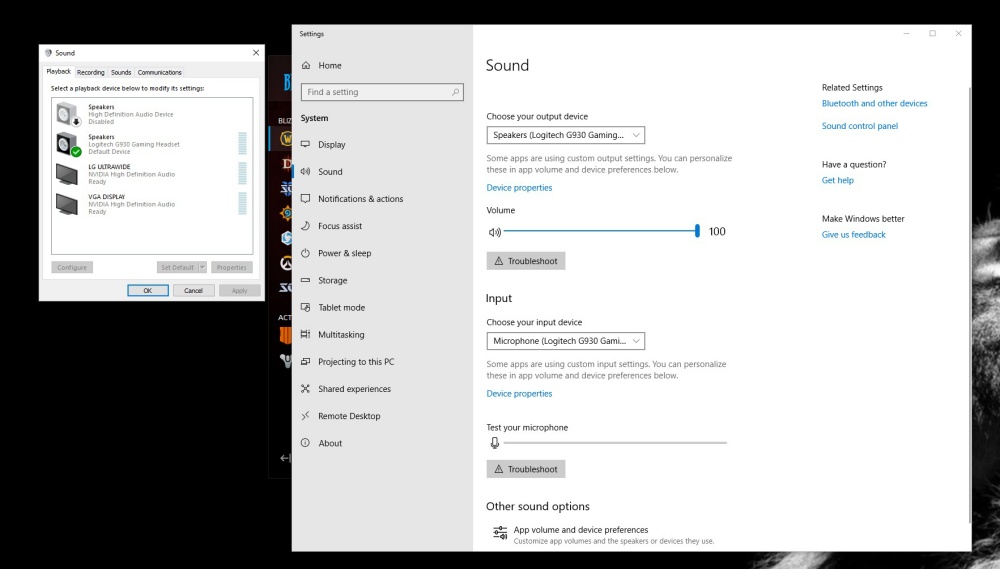Image resolution: width=1000 pixels, height=569 pixels.
Task: Open Display settings via monitor icon
Action: coord(305,144)
